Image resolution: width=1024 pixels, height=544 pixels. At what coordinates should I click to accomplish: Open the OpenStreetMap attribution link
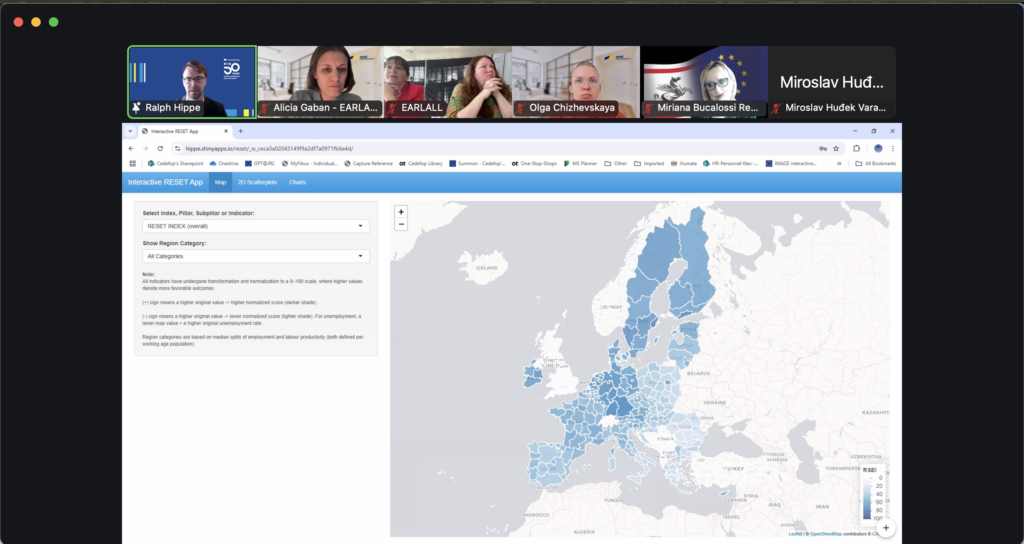pyautogui.click(x=825, y=534)
